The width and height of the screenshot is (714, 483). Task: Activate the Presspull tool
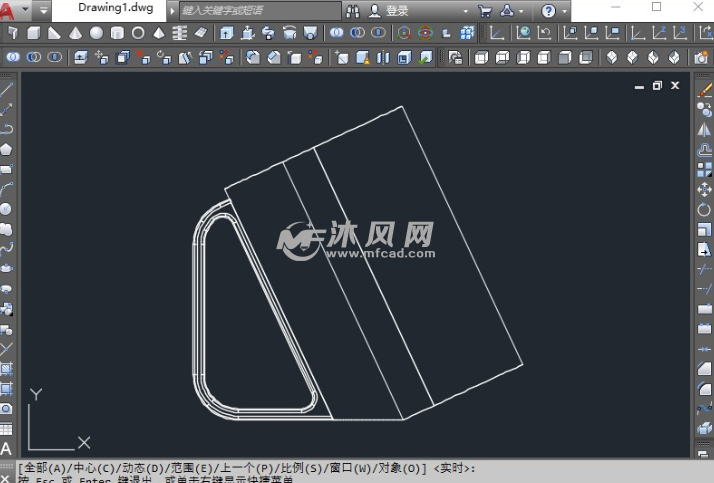point(247,33)
